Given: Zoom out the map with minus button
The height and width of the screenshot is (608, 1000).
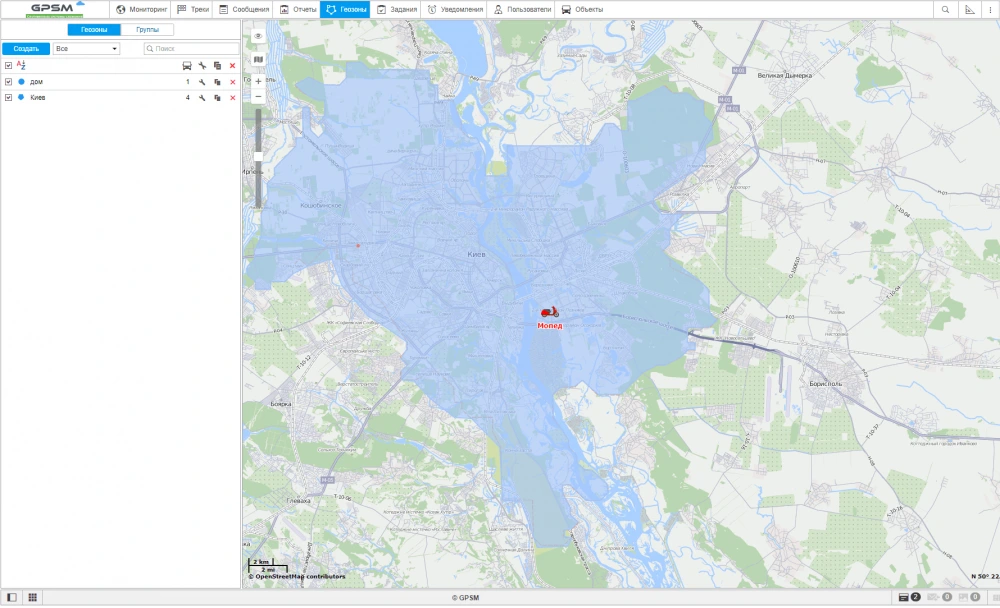Looking at the screenshot, I should click(x=258, y=97).
